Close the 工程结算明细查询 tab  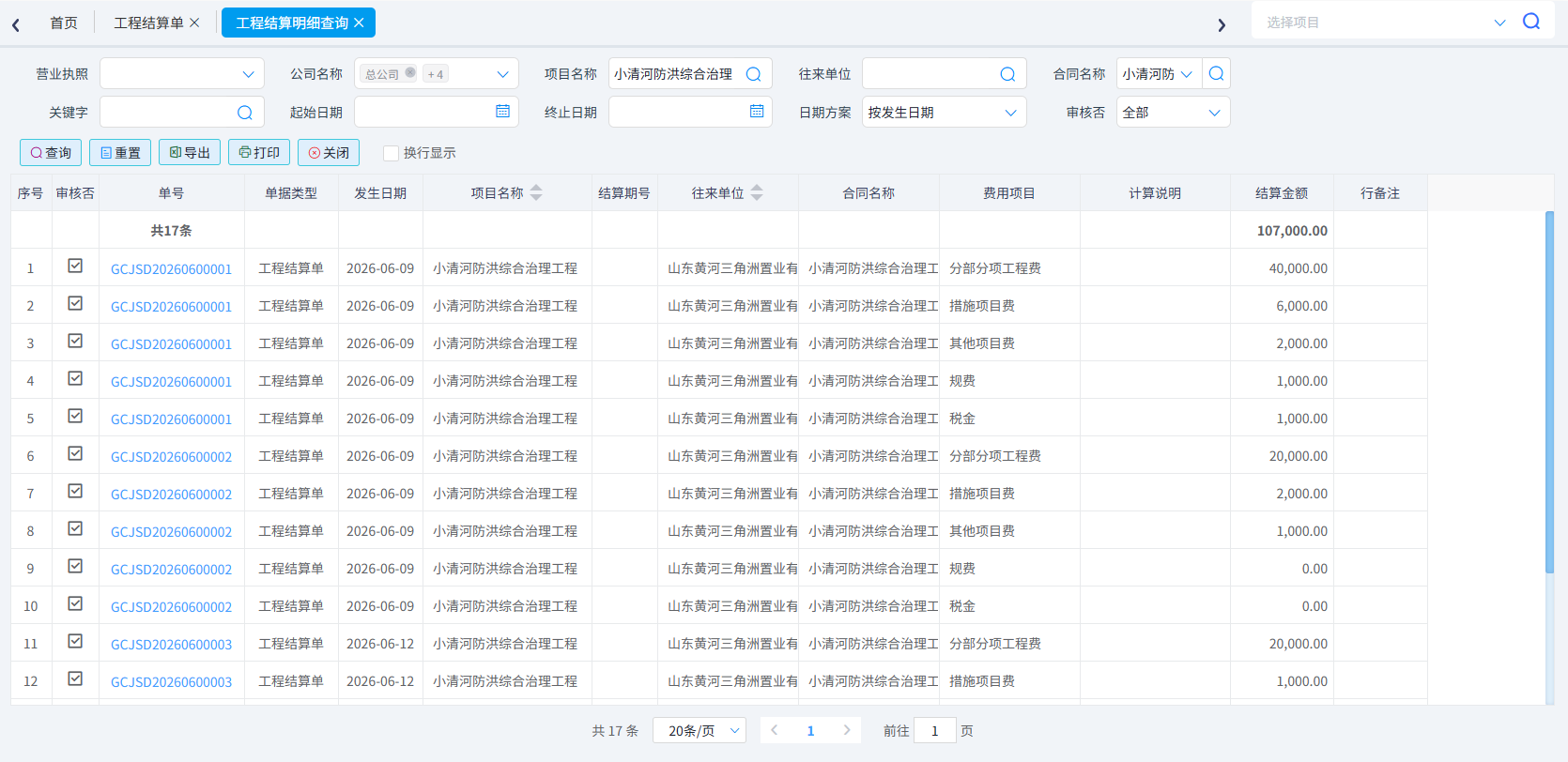359,23
